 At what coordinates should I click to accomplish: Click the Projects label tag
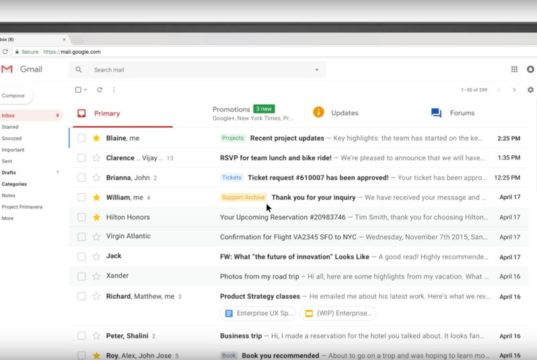click(233, 138)
